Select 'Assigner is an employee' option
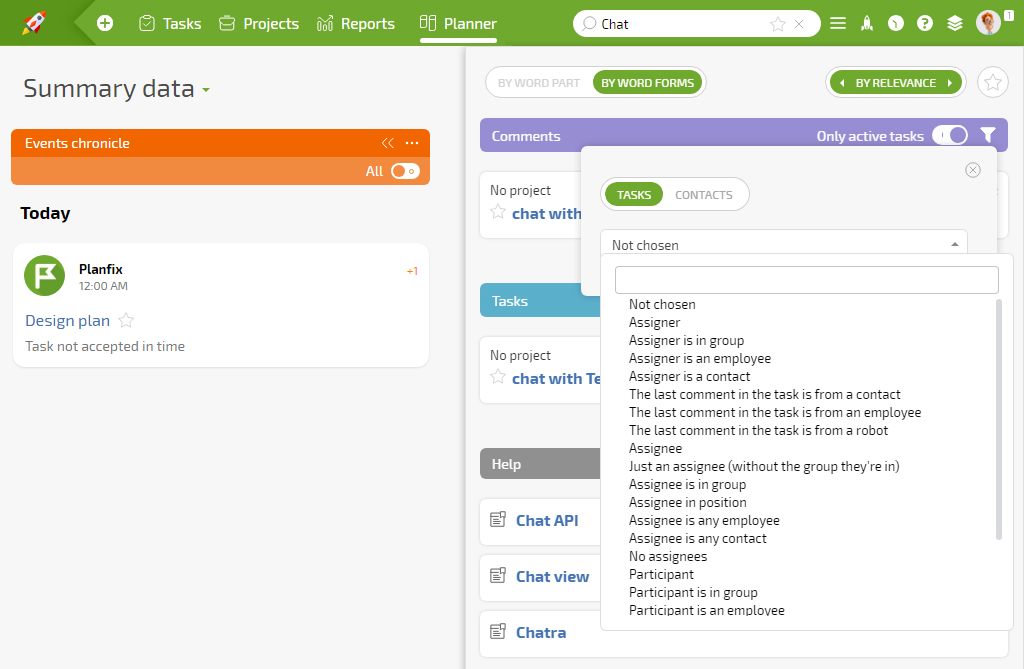The width and height of the screenshot is (1024, 669). 700,359
